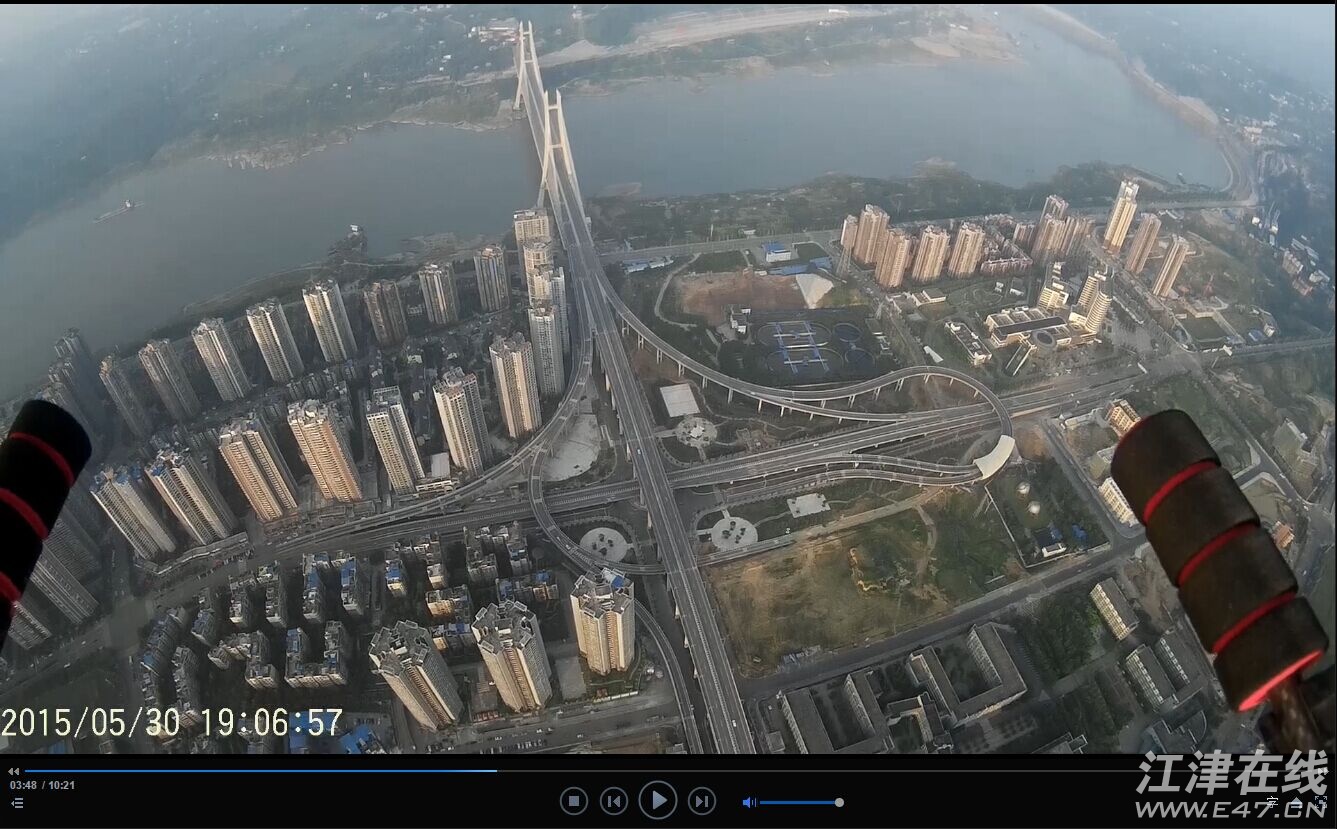
Task: Open the playlist panel icon
Action: point(16,802)
